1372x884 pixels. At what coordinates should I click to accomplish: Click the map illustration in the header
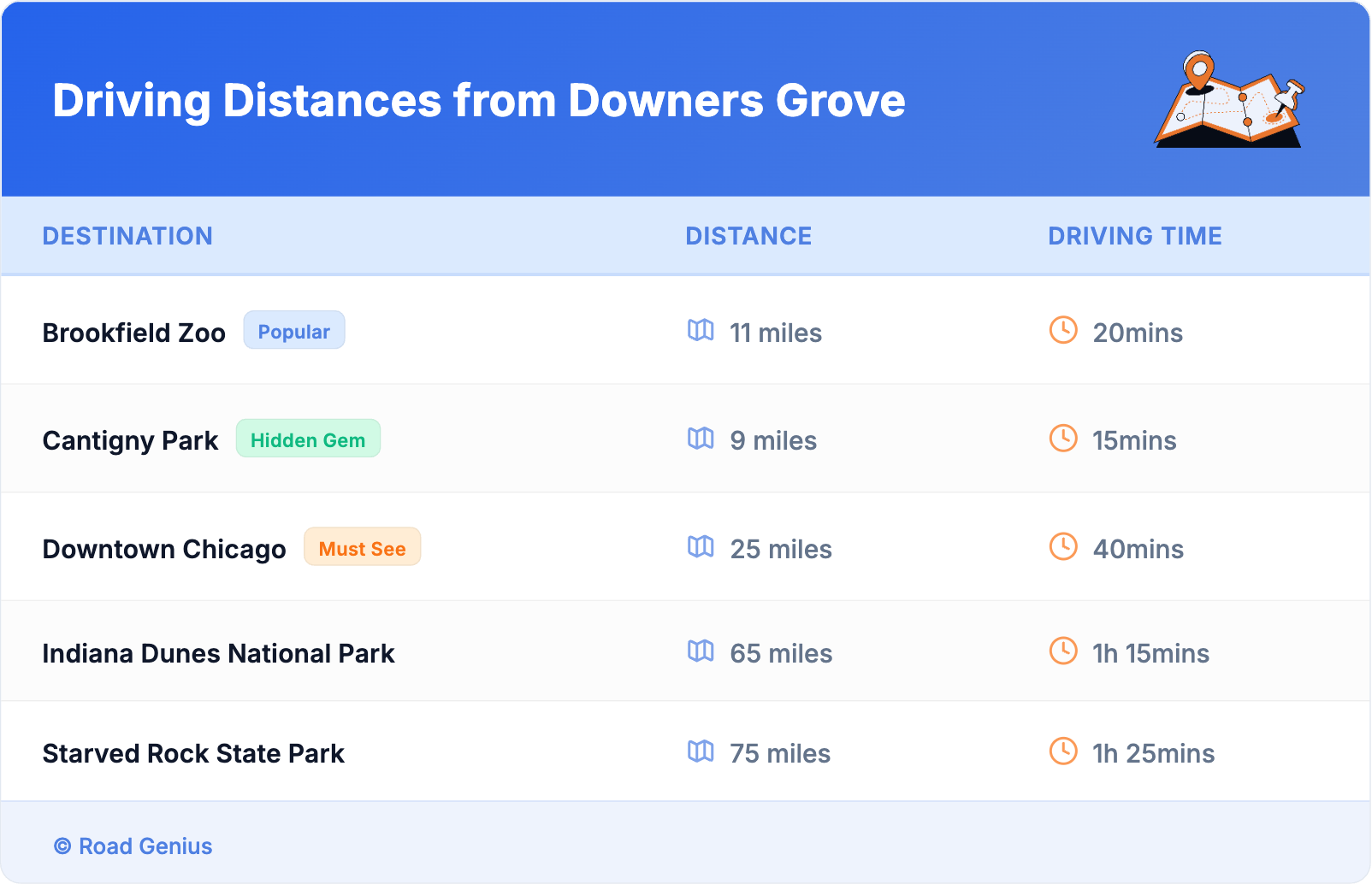[1230, 100]
